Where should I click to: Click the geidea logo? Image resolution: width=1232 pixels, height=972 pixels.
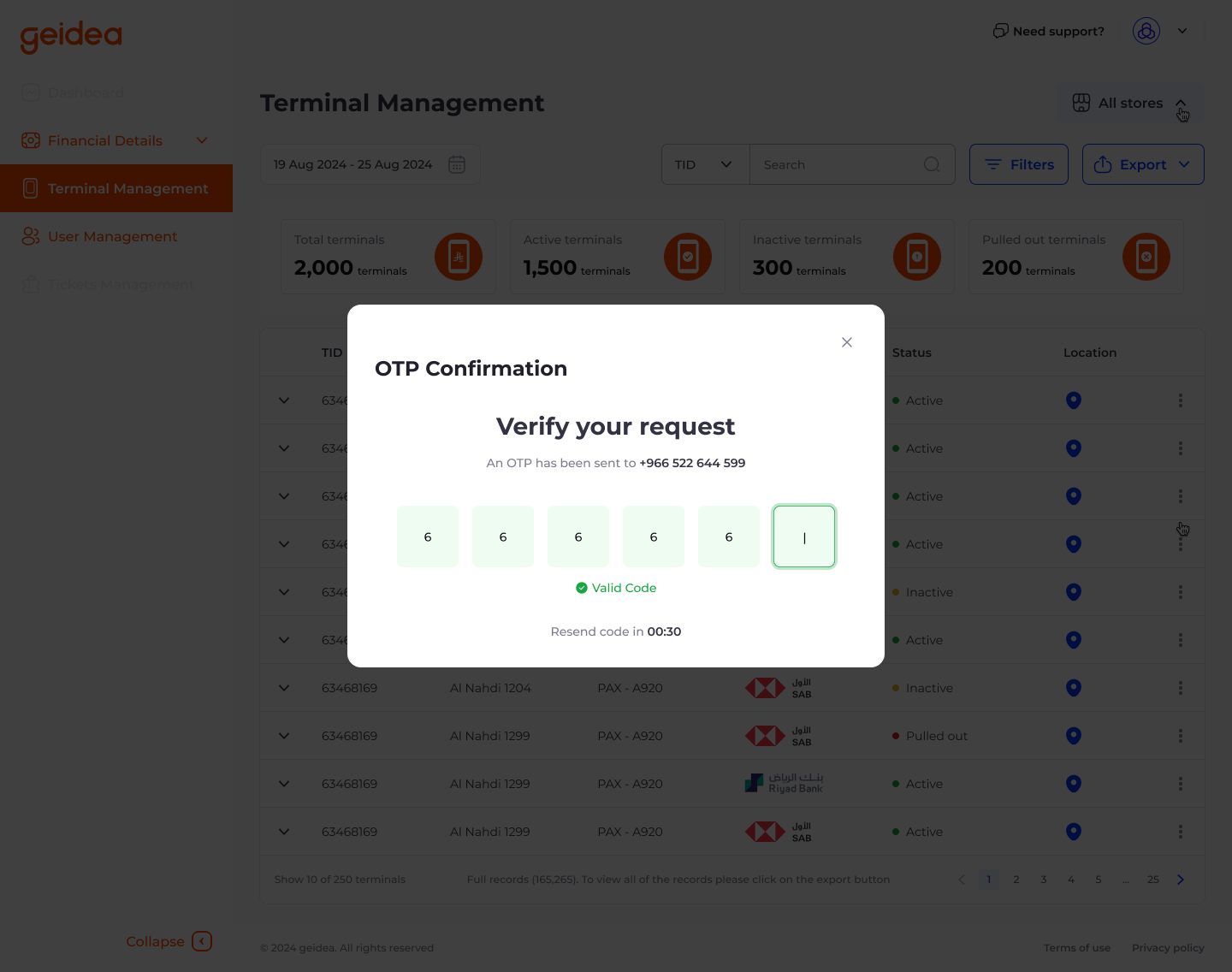(71, 37)
